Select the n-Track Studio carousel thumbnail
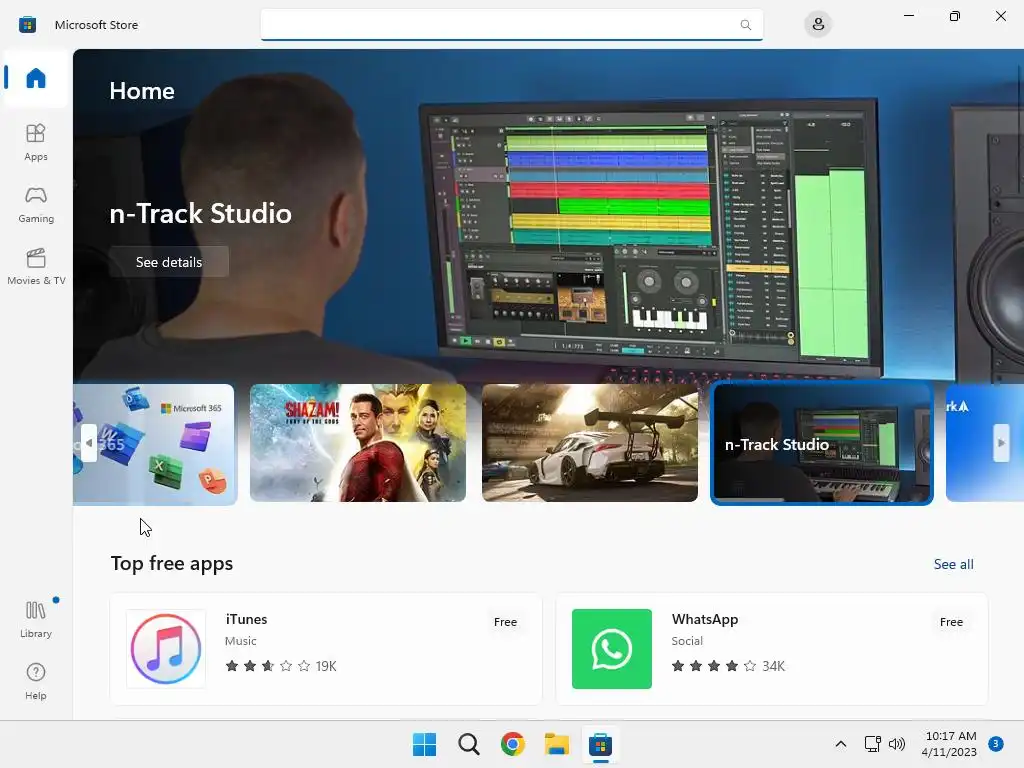The width and height of the screenshot is (1024, 768). click(822, 443)
